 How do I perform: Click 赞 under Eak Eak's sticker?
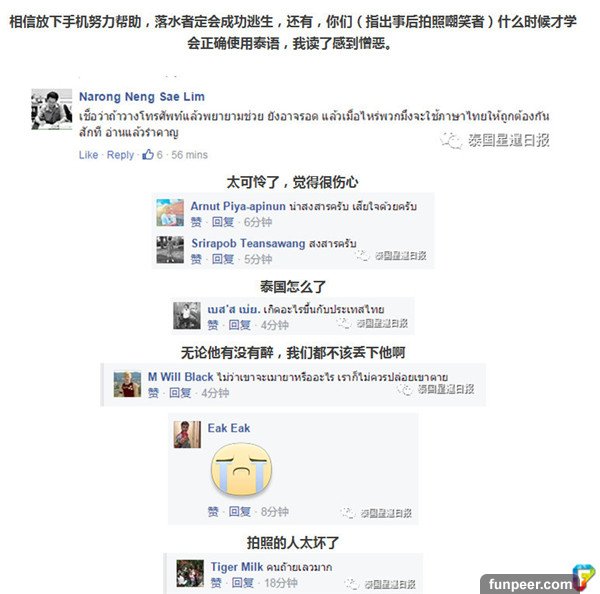point(213,511)
